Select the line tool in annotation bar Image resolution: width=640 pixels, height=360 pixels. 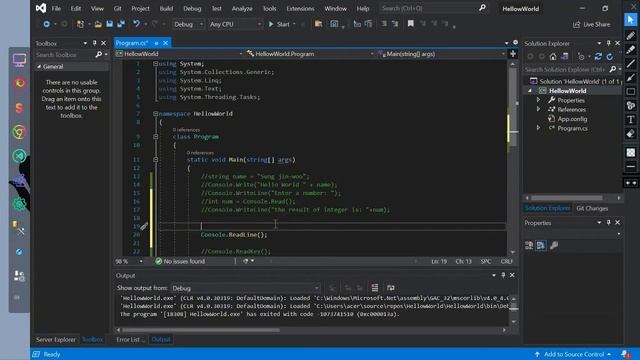(x=631, y=63)
